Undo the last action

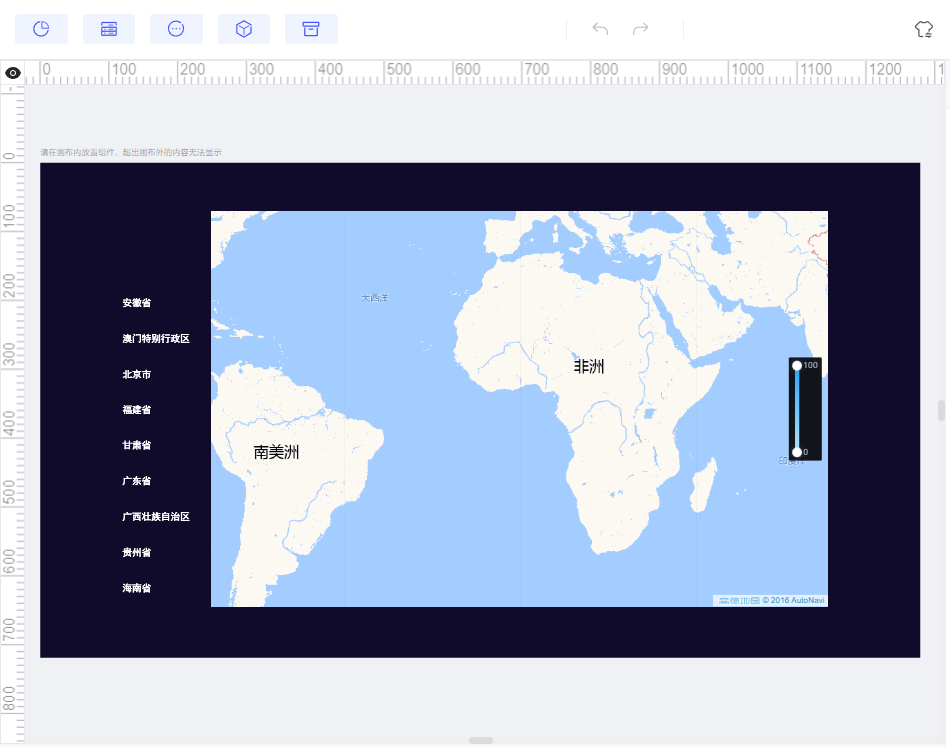pos(600,28)
